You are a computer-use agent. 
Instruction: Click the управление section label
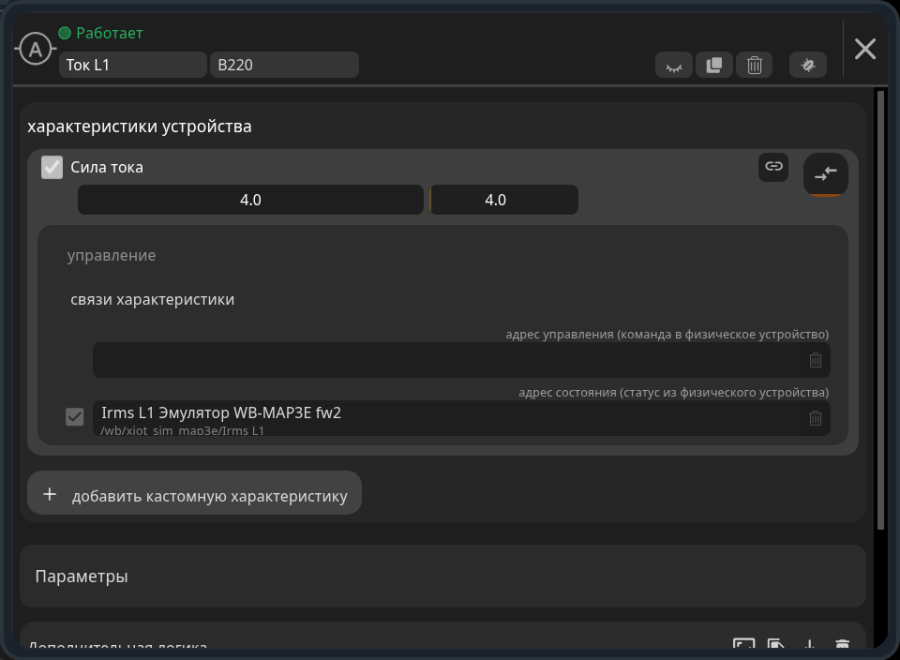click(111, 255)
